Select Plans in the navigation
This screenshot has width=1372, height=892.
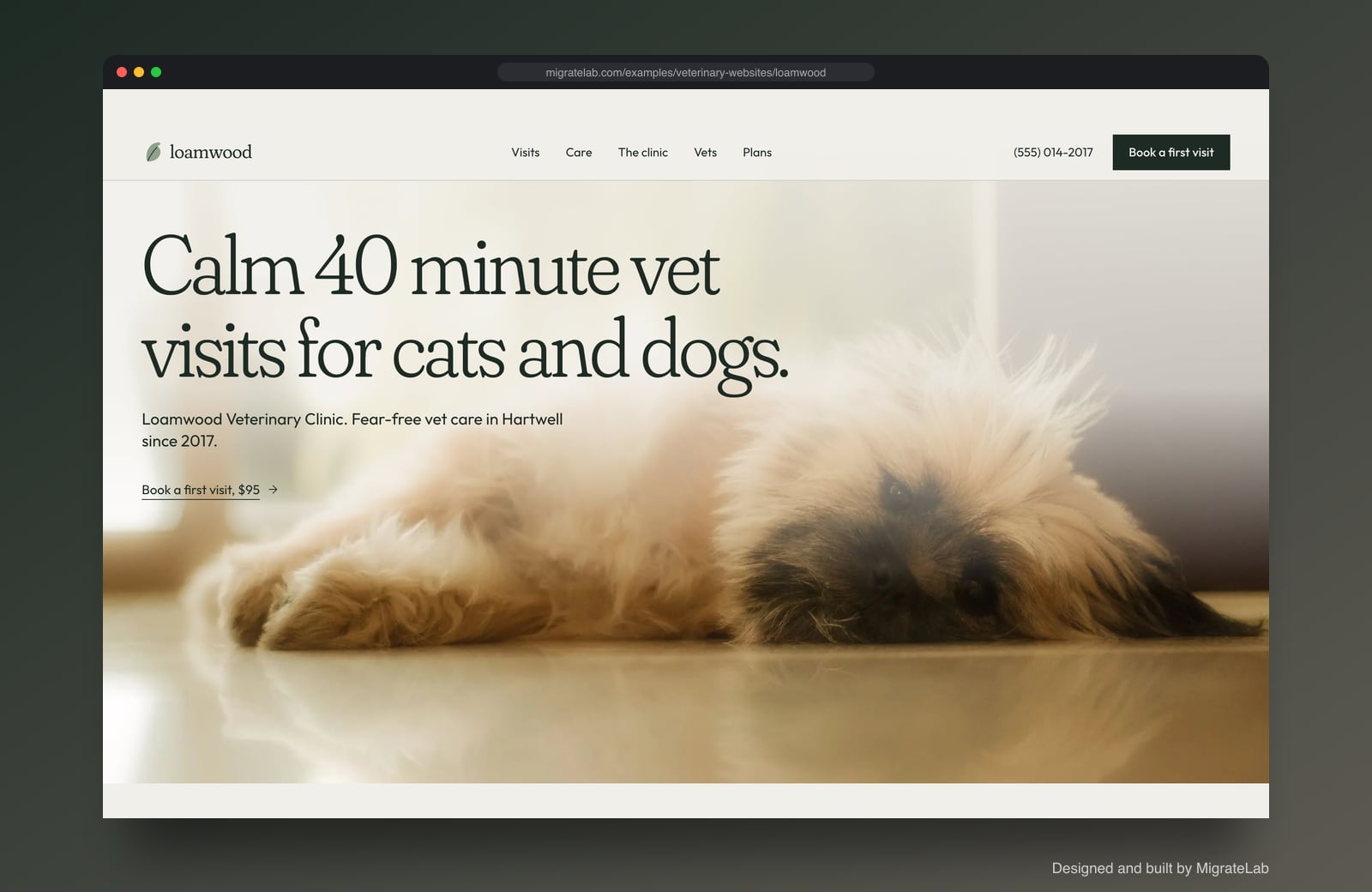(757, 153)
